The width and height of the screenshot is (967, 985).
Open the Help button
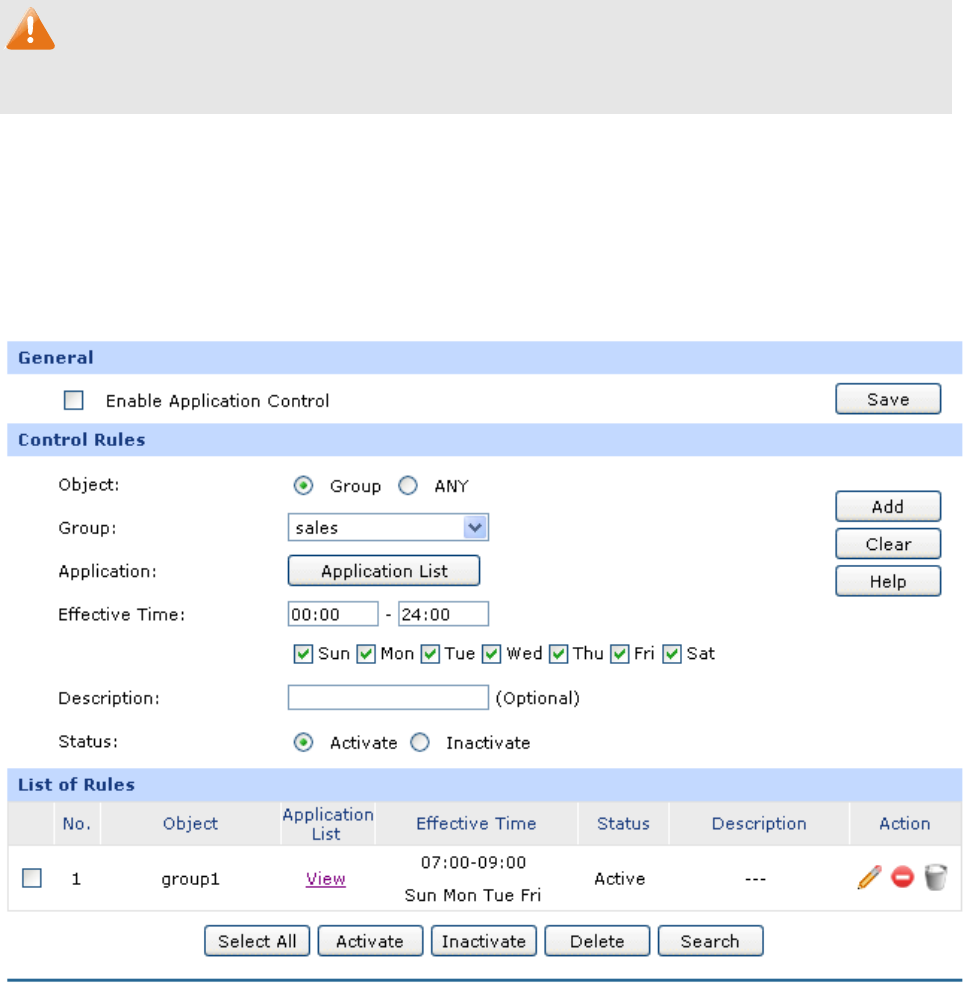point(888,581)
